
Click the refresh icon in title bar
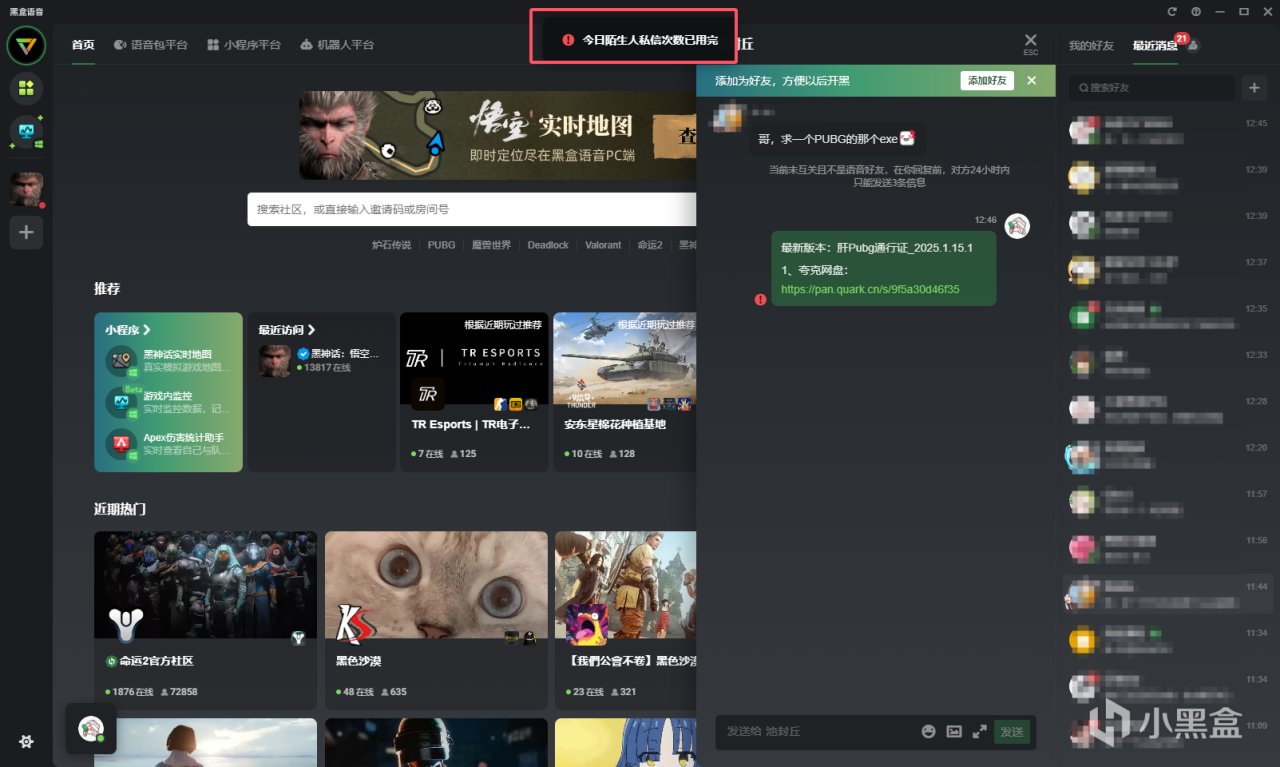pos(1172,11)
